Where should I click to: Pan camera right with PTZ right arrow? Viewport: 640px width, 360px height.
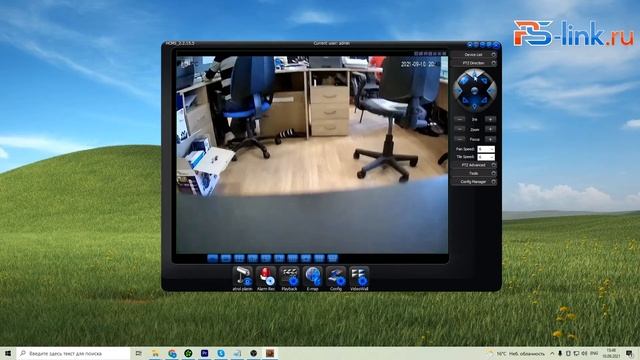(491, 91)
